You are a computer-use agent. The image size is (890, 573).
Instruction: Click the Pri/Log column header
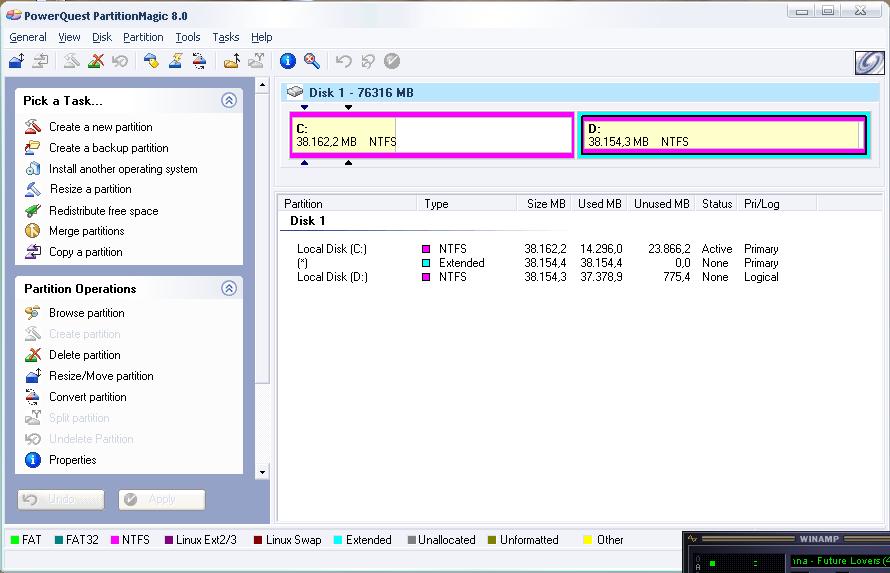pos(778,204)
